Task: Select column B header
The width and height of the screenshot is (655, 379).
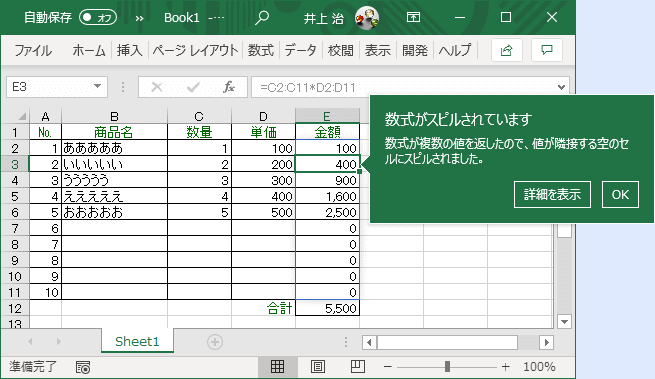Action: [x=114, y=116]
